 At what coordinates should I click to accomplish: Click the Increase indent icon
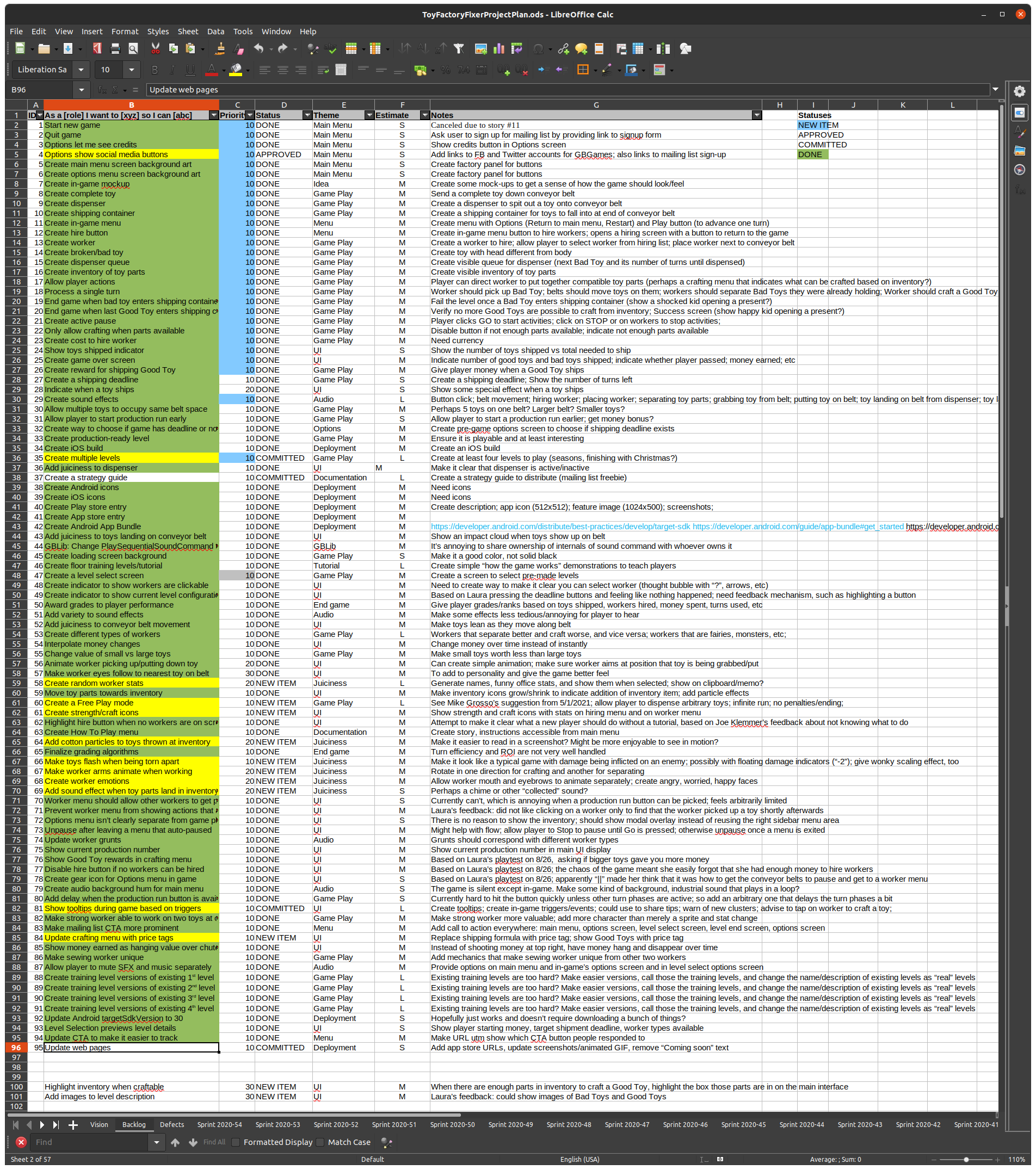(x=543, y=70)
